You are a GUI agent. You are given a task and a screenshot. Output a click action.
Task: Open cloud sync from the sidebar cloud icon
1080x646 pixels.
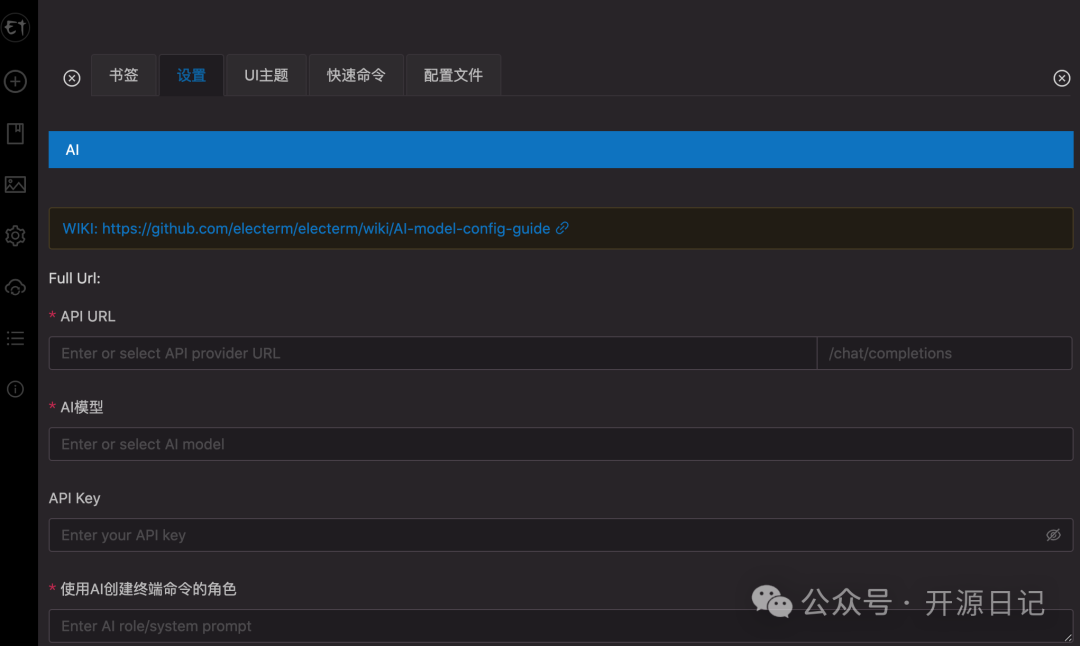(15, 288)
